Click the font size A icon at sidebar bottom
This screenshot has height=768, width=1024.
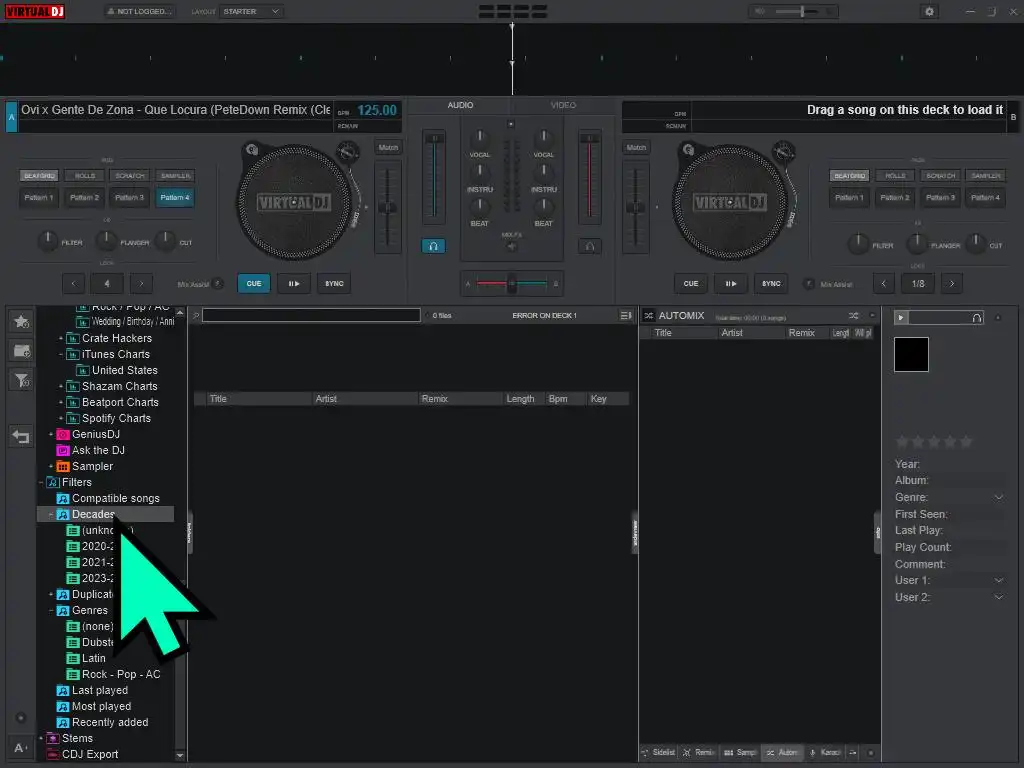[20, 748]
